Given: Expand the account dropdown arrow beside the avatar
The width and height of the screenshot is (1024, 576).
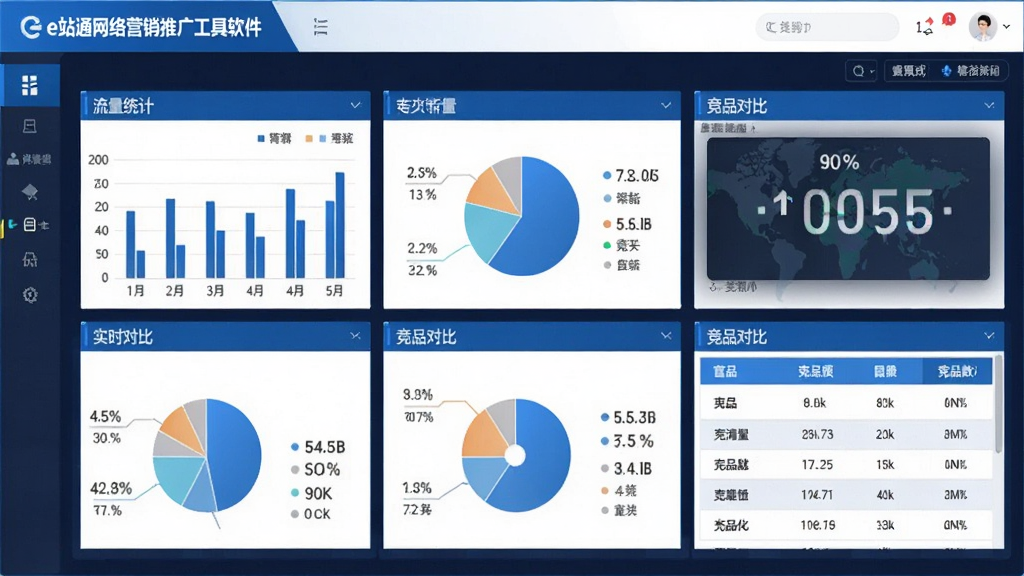Looking at the screenshot, I should (x=1006, y=27).
